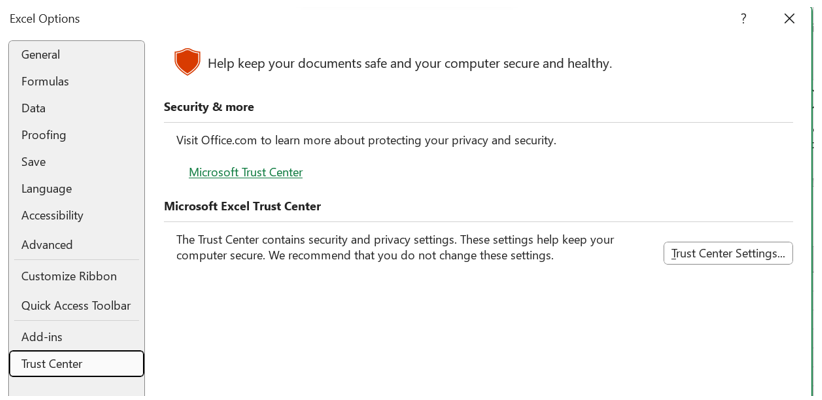
Task: Switch to the Formulas category
Action: pos(45,81)
